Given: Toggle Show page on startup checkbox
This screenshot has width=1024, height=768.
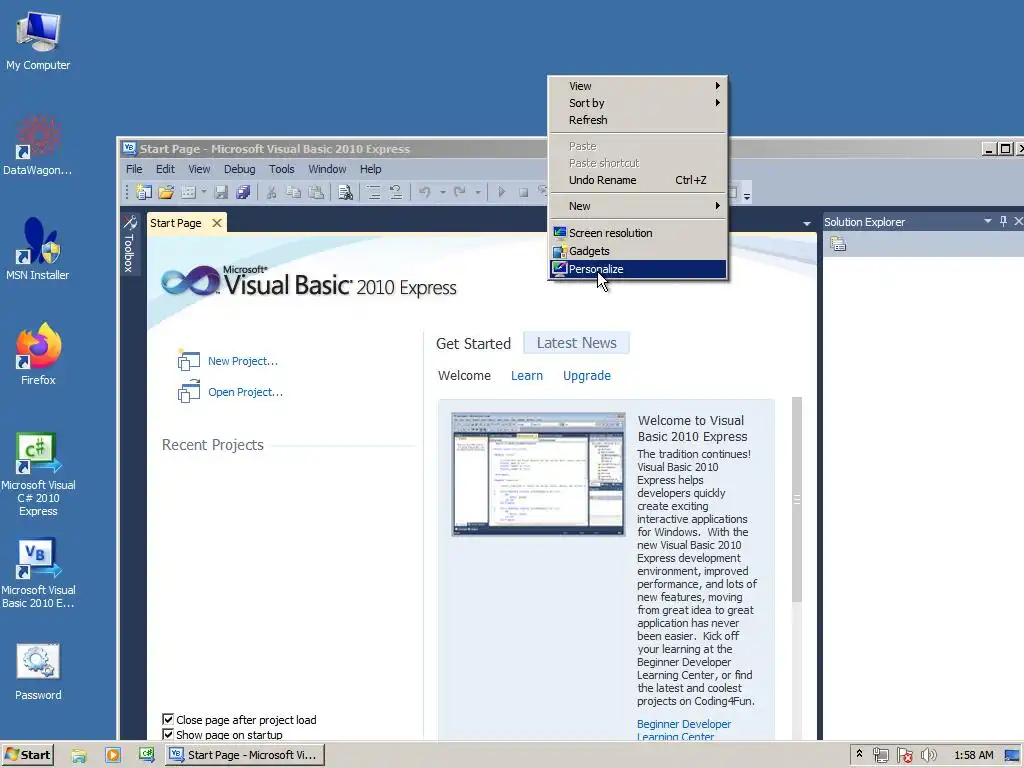Looking at the screenshot, I should click(168, 735).
